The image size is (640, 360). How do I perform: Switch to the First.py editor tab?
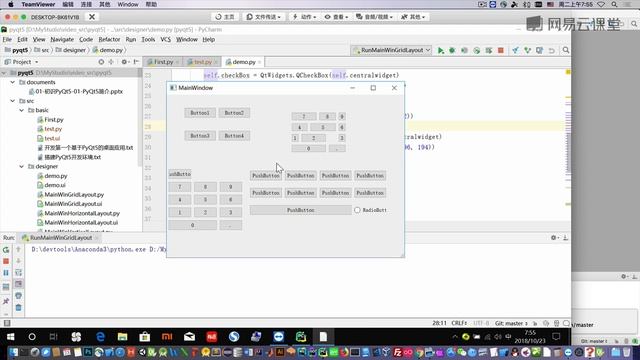[163, 62]
